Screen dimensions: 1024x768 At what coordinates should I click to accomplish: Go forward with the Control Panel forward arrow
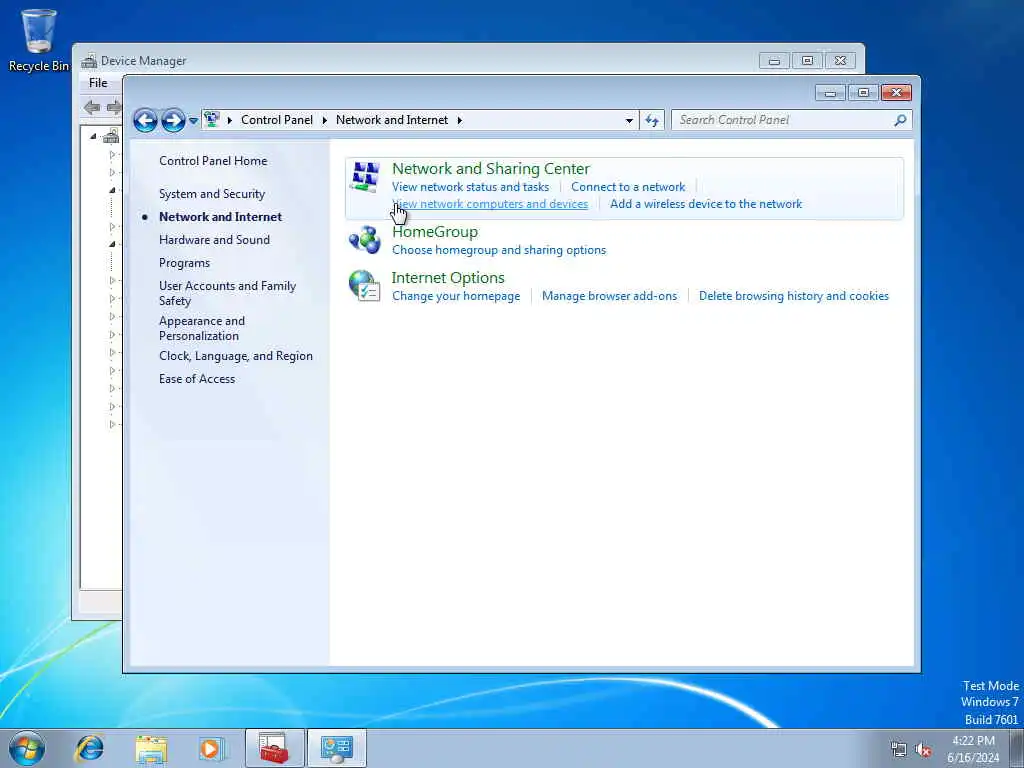172,120
